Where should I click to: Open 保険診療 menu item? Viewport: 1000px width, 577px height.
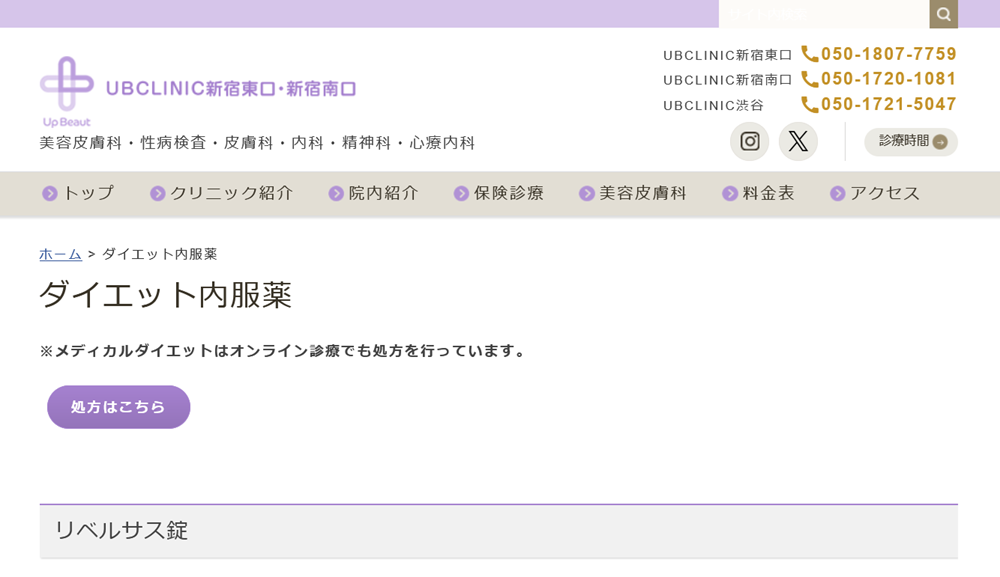click(499, 193)
